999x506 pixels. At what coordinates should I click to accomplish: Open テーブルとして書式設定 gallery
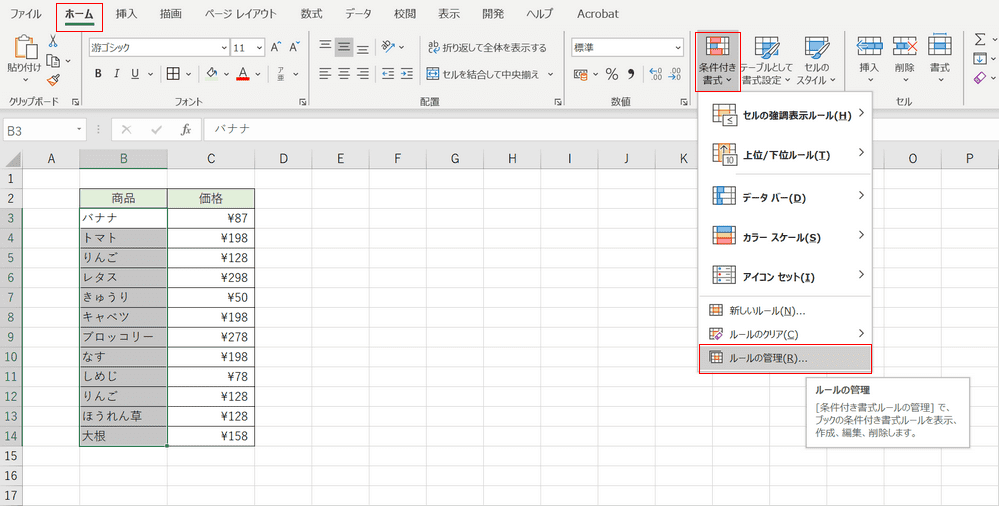pyautogui.click(x=766, y=62)
